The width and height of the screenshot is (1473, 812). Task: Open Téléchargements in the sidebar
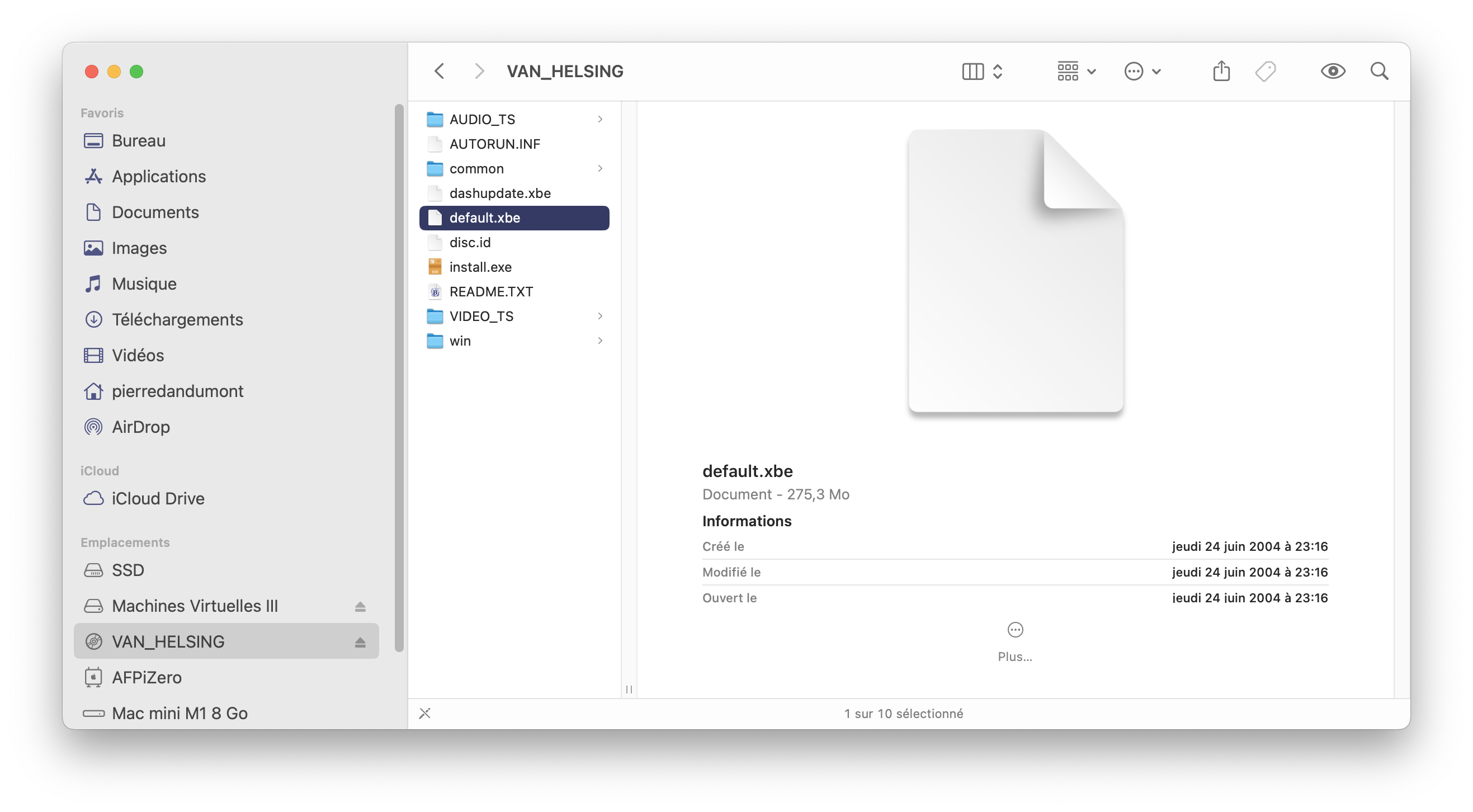[226, 319]
